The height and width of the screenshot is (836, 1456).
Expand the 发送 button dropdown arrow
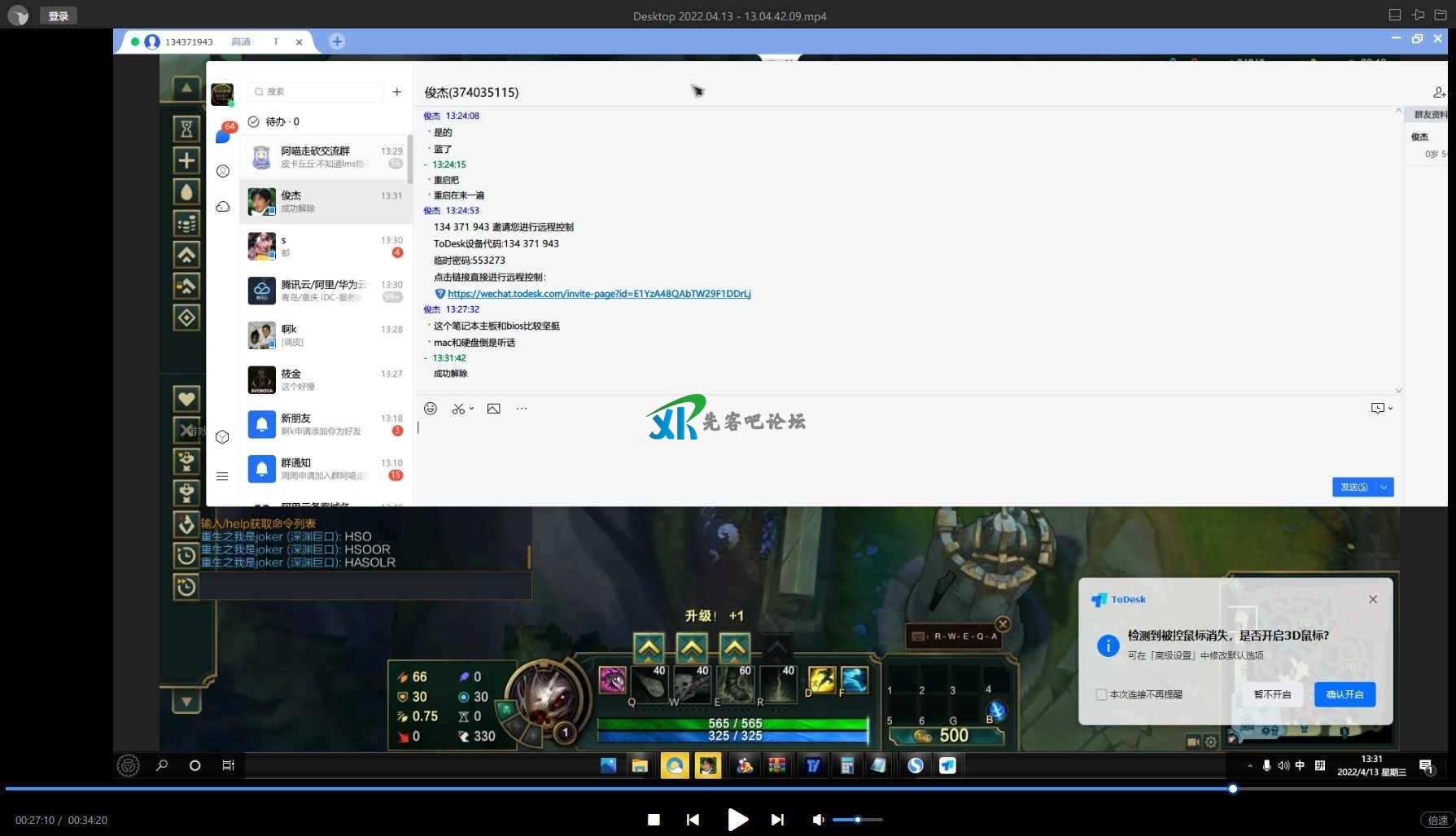coord(1384,487)
